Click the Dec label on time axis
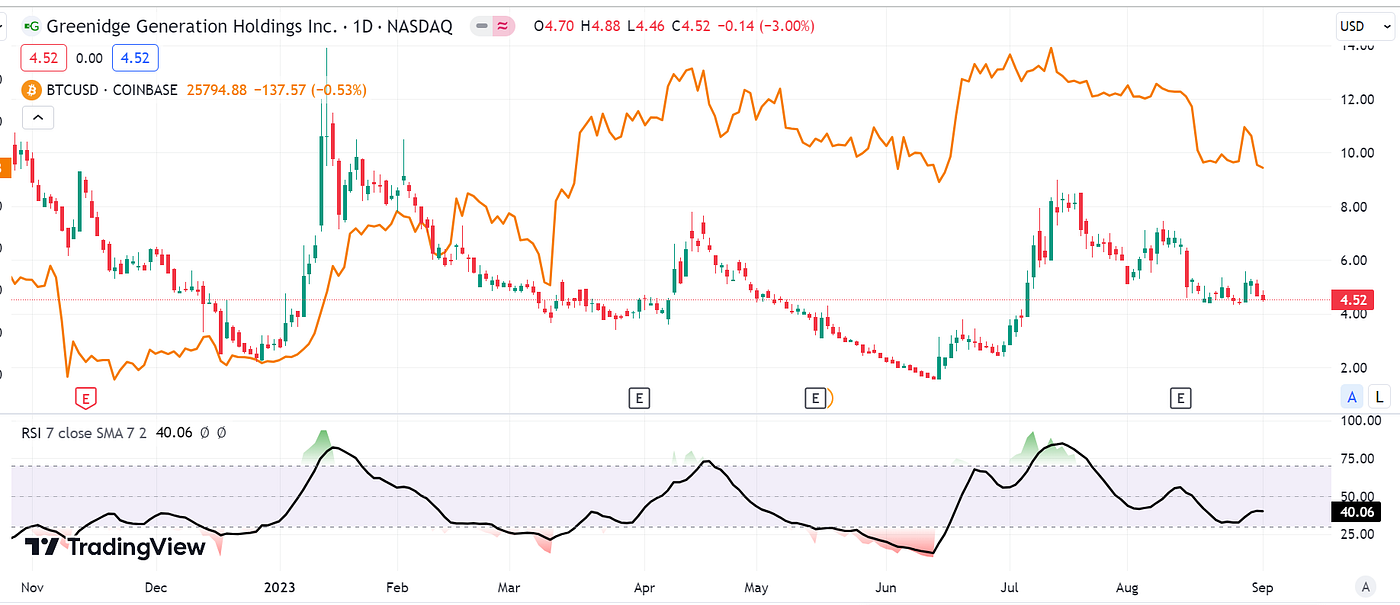 [x=156, y=588]
